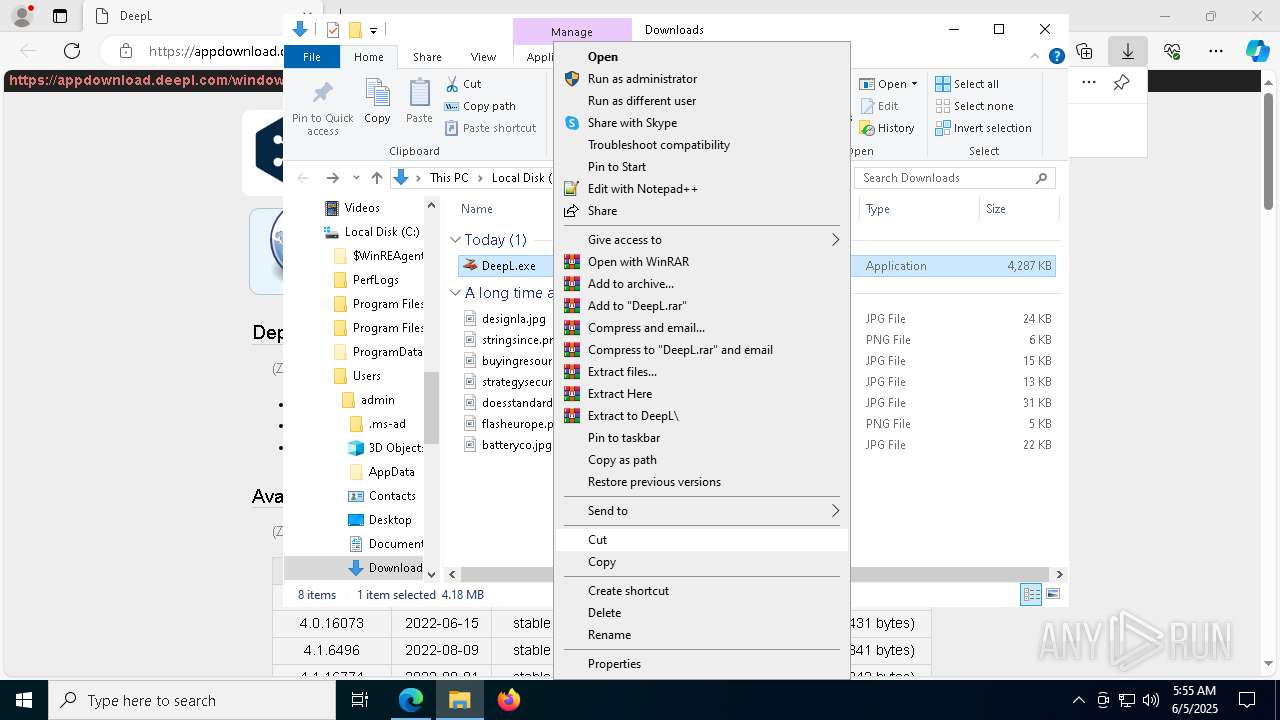
Task: Select Pin to taskbar
Action: coord(623,438)
